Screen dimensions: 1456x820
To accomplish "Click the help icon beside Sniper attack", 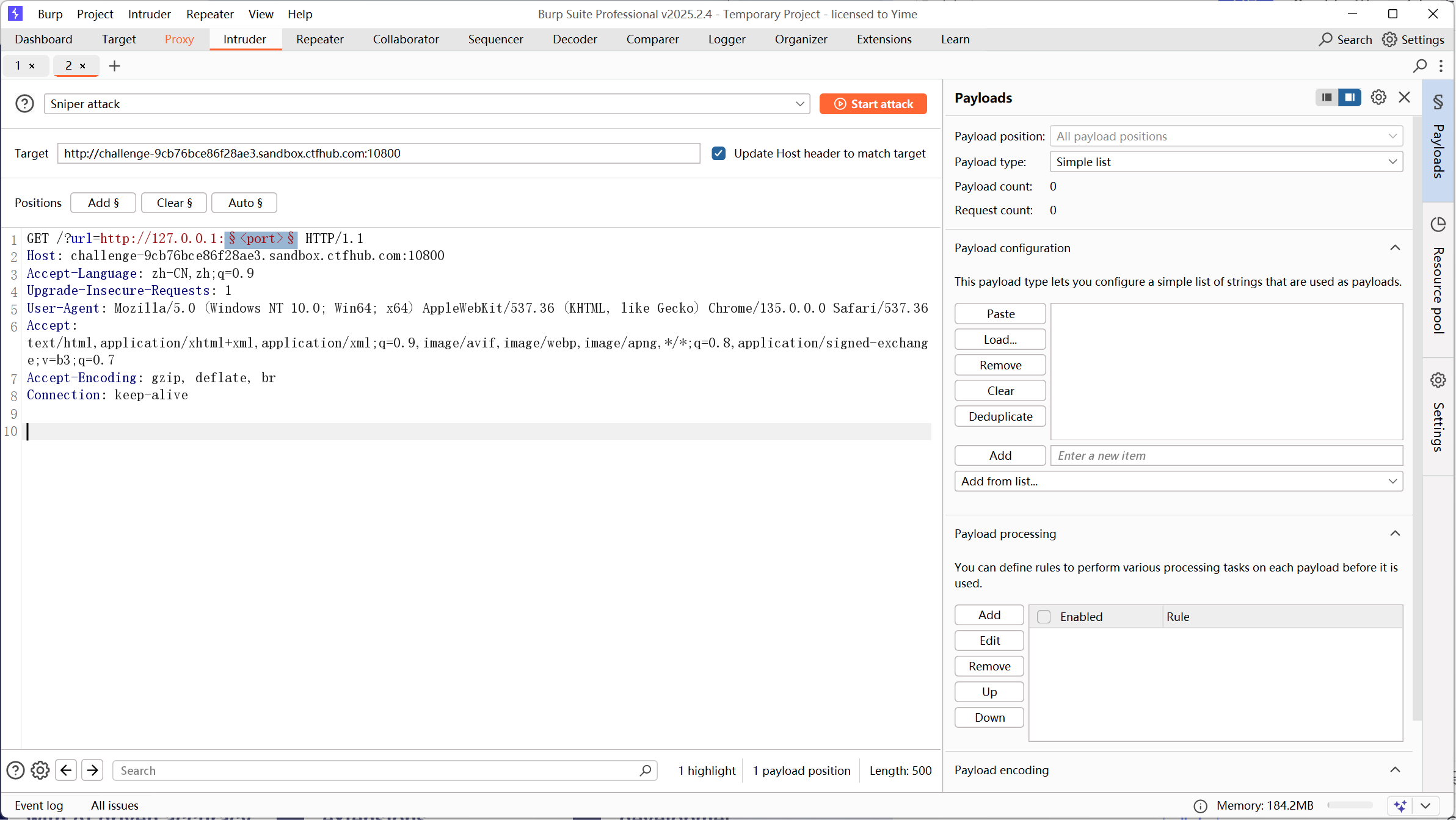I will (x=24, y=104).
